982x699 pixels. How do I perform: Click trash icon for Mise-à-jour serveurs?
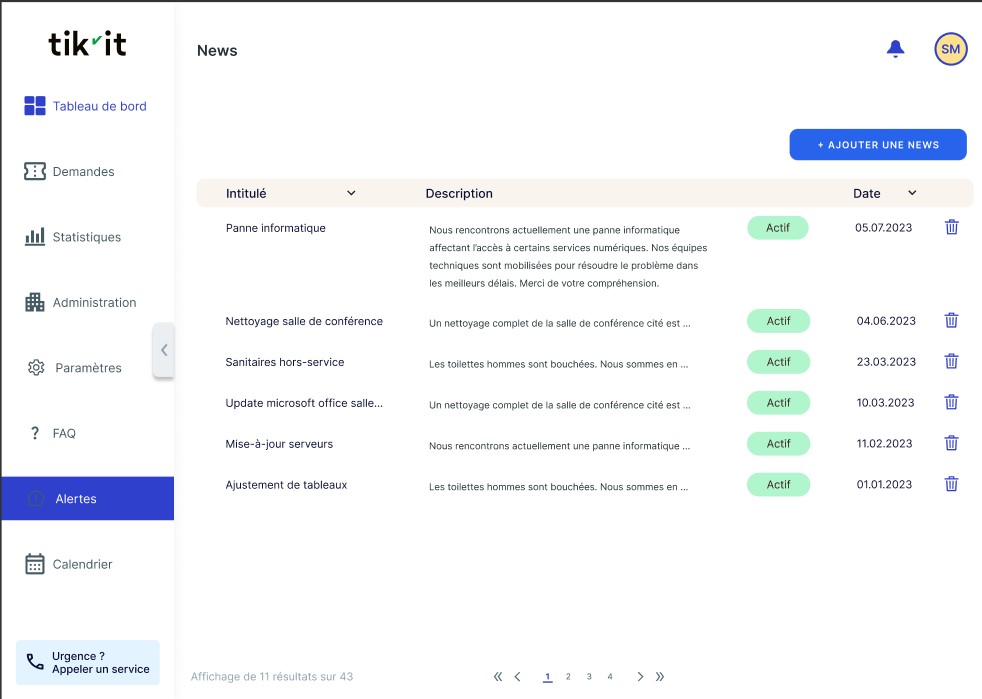951,443
